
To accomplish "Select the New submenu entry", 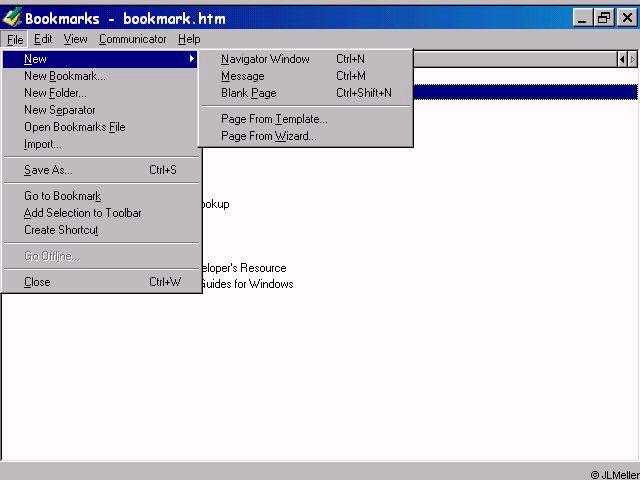I will point(100,59).
